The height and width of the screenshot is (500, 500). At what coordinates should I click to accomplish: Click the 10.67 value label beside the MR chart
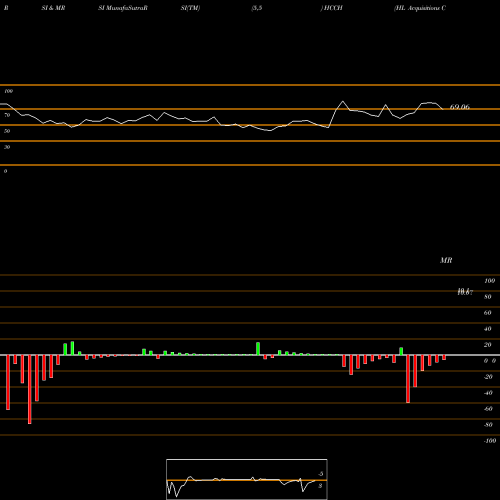click(x=465, y=292)
